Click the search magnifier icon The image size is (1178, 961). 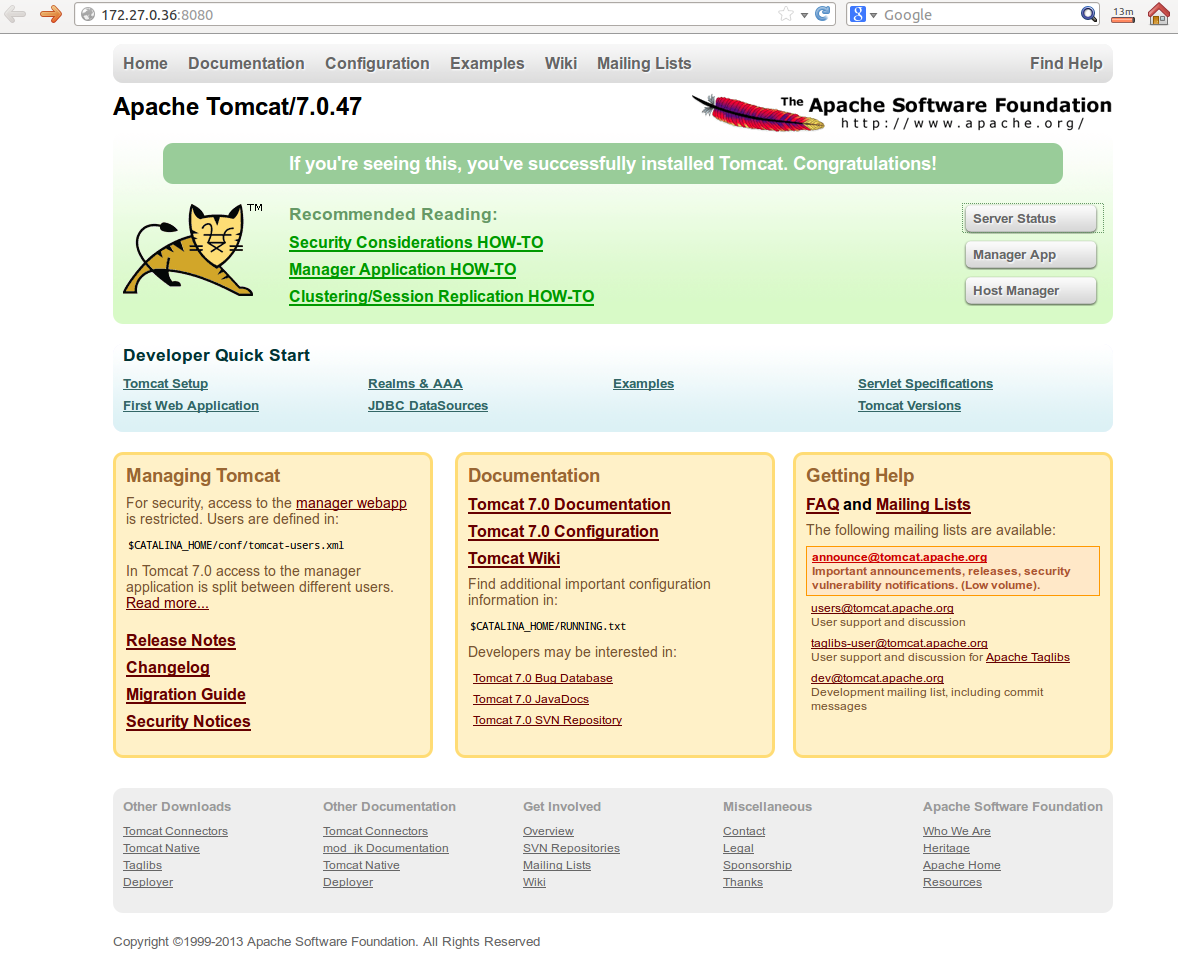click(1089, 14)
